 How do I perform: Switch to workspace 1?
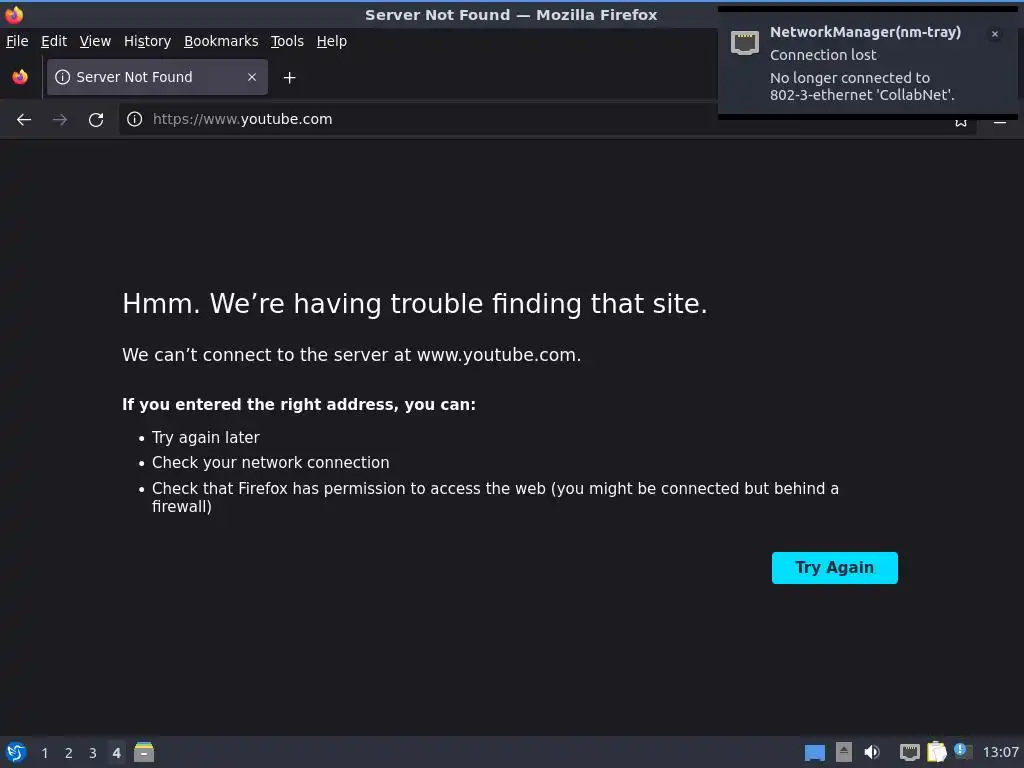pyautogui.click(x=44, y=753)
